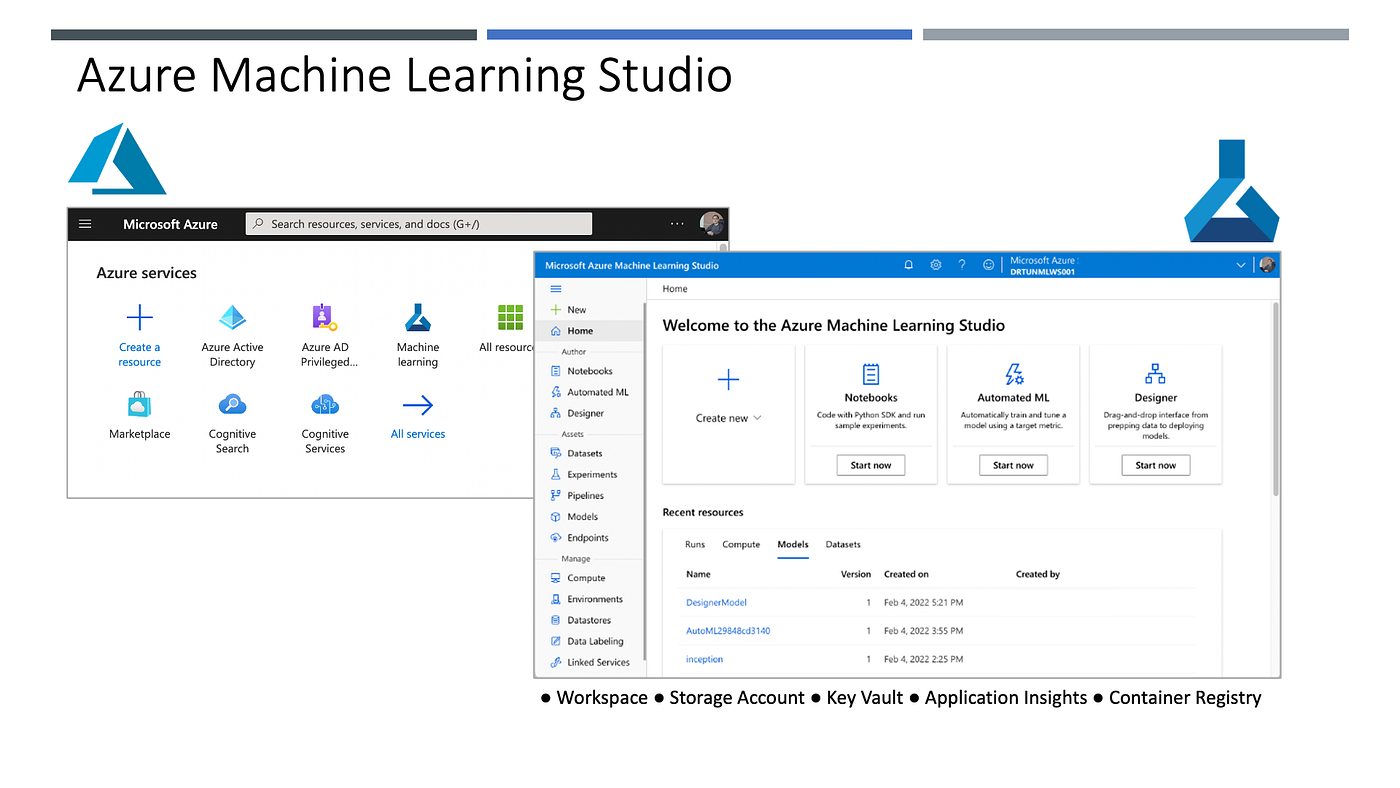Sort by the Name column header
This screenshot has height=788, width=1400.
click(698, 574)
